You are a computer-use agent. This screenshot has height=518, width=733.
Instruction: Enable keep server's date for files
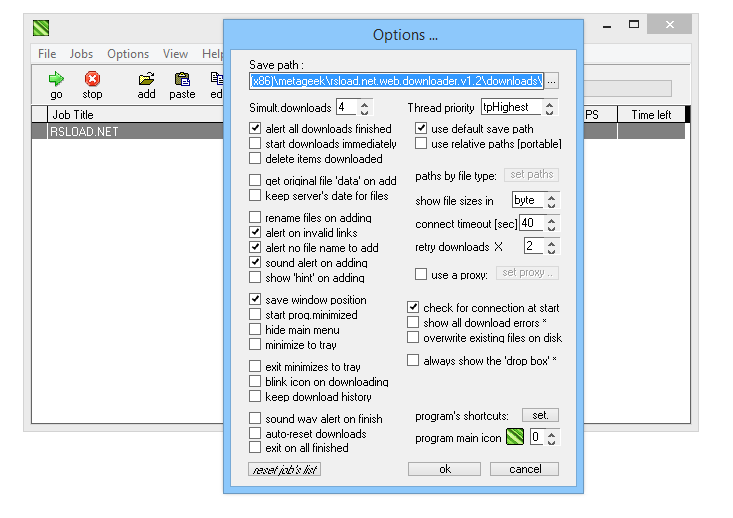255,195
